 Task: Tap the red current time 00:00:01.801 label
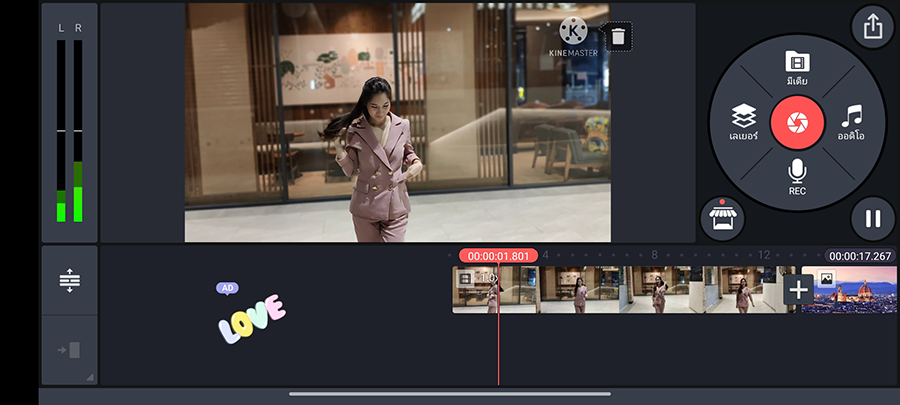pos(498,256)
